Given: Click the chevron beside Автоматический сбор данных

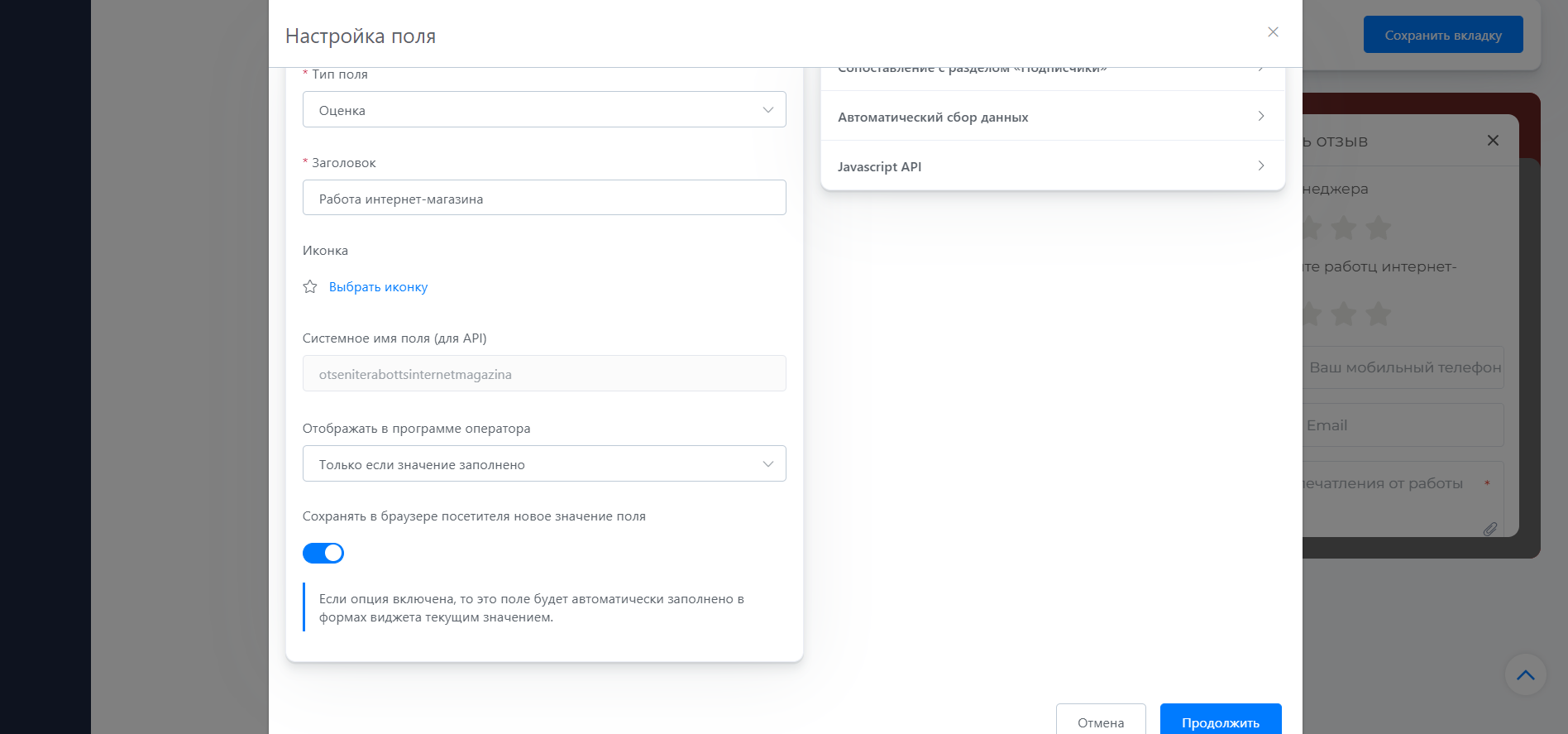Looking at the screenshot, I should [1260, 117].
